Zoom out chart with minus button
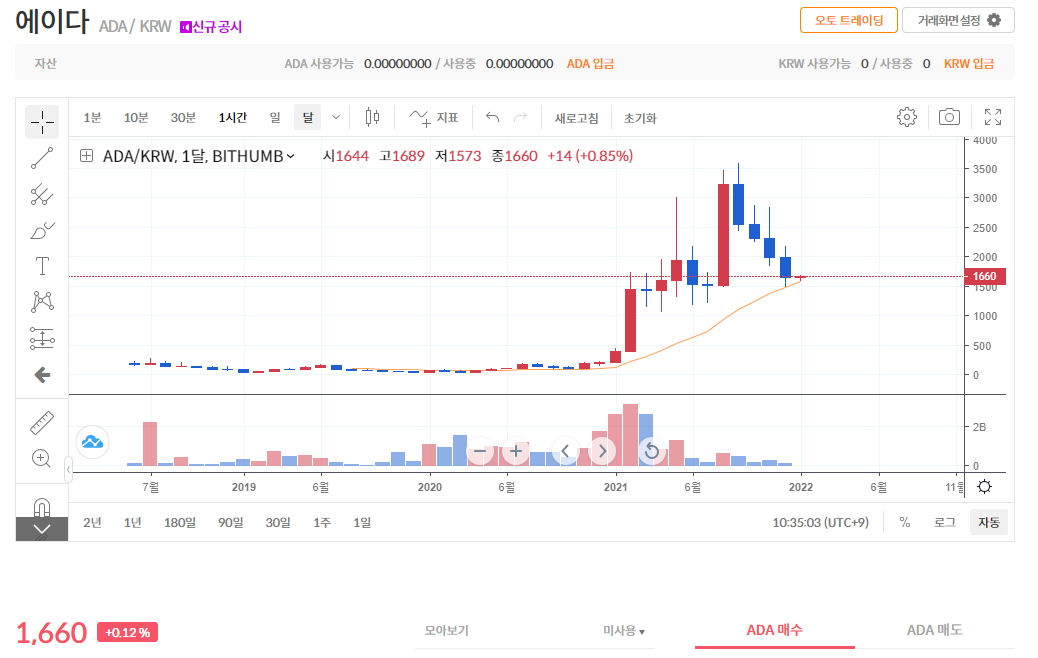The height and width of the screenshot is (658, 1038). (x=480, y=451)
